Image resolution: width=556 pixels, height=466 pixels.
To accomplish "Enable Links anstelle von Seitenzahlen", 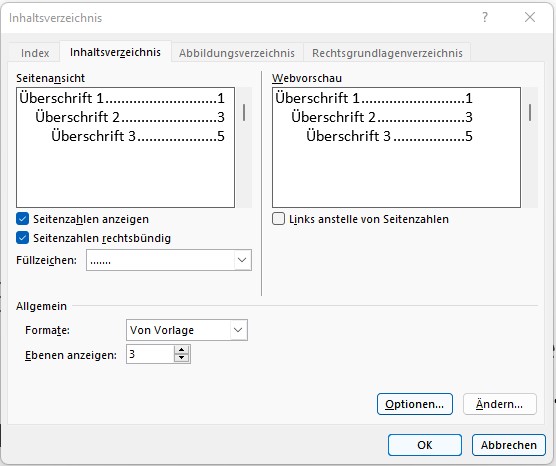I will click(x=278, y=219).
